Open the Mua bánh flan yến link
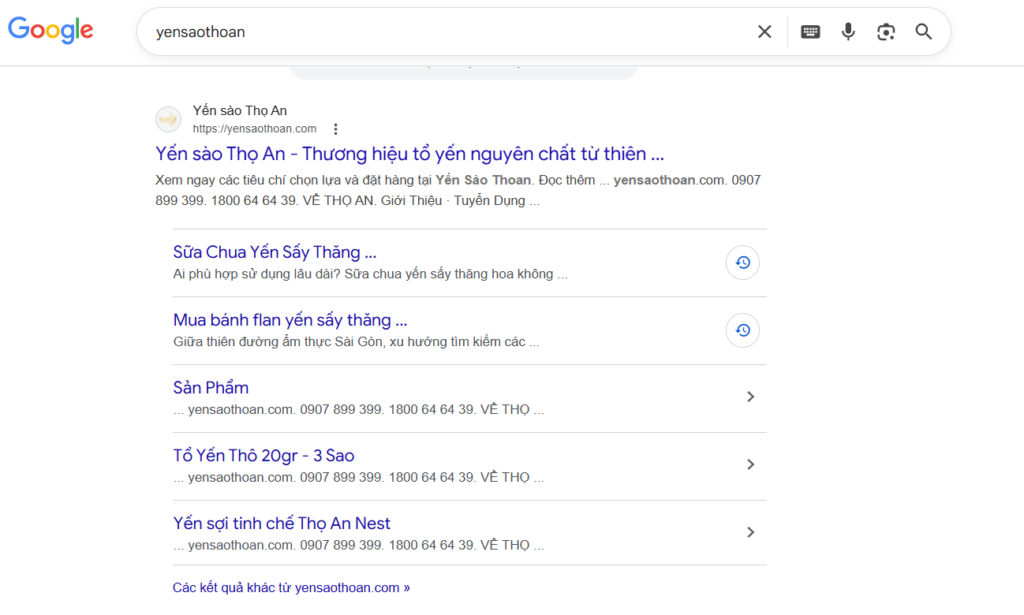 pos(287,319)
